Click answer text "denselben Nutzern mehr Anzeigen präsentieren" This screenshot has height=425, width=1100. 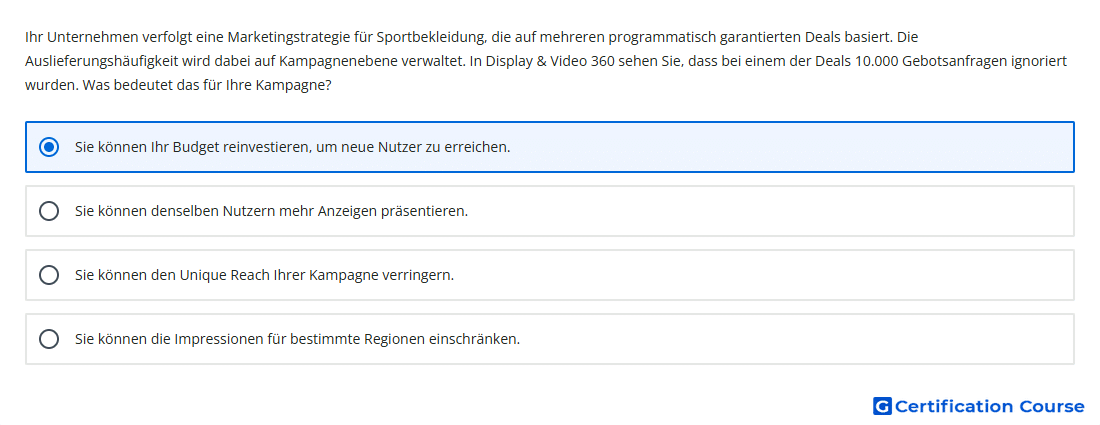point(309,211)
